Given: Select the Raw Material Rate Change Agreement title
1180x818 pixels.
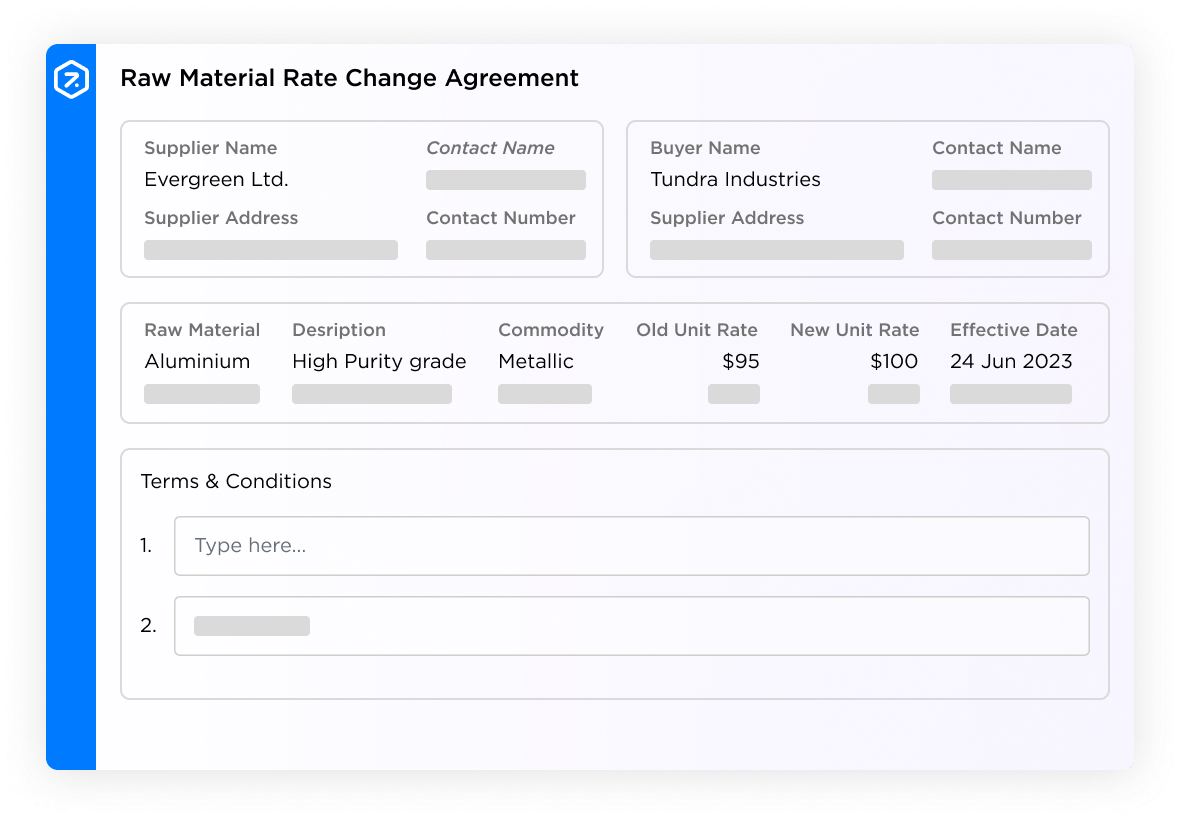Looking at the screenshot, I should pos(350,78).
